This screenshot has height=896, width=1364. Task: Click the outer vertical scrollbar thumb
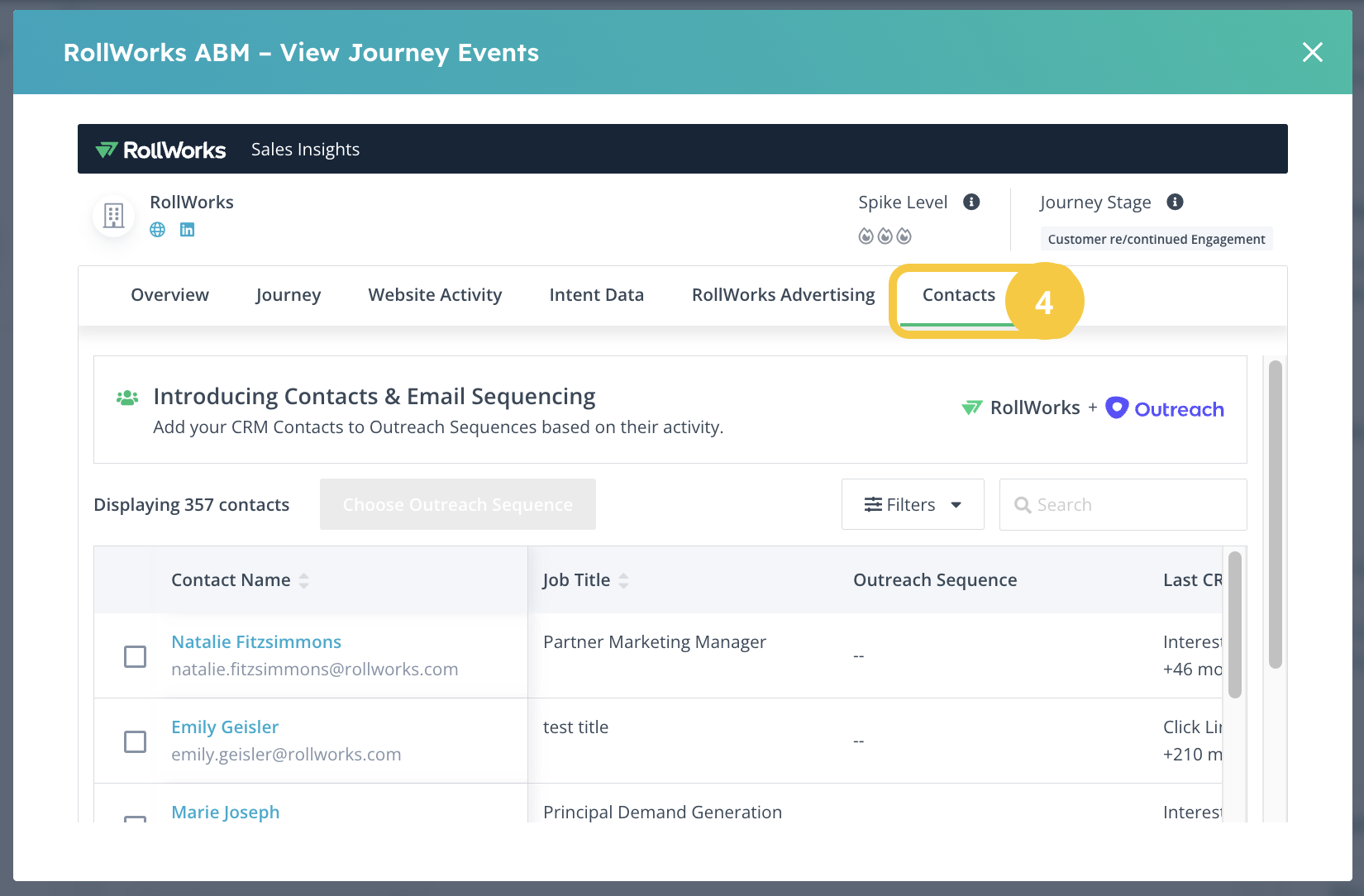coord(1275,512)
